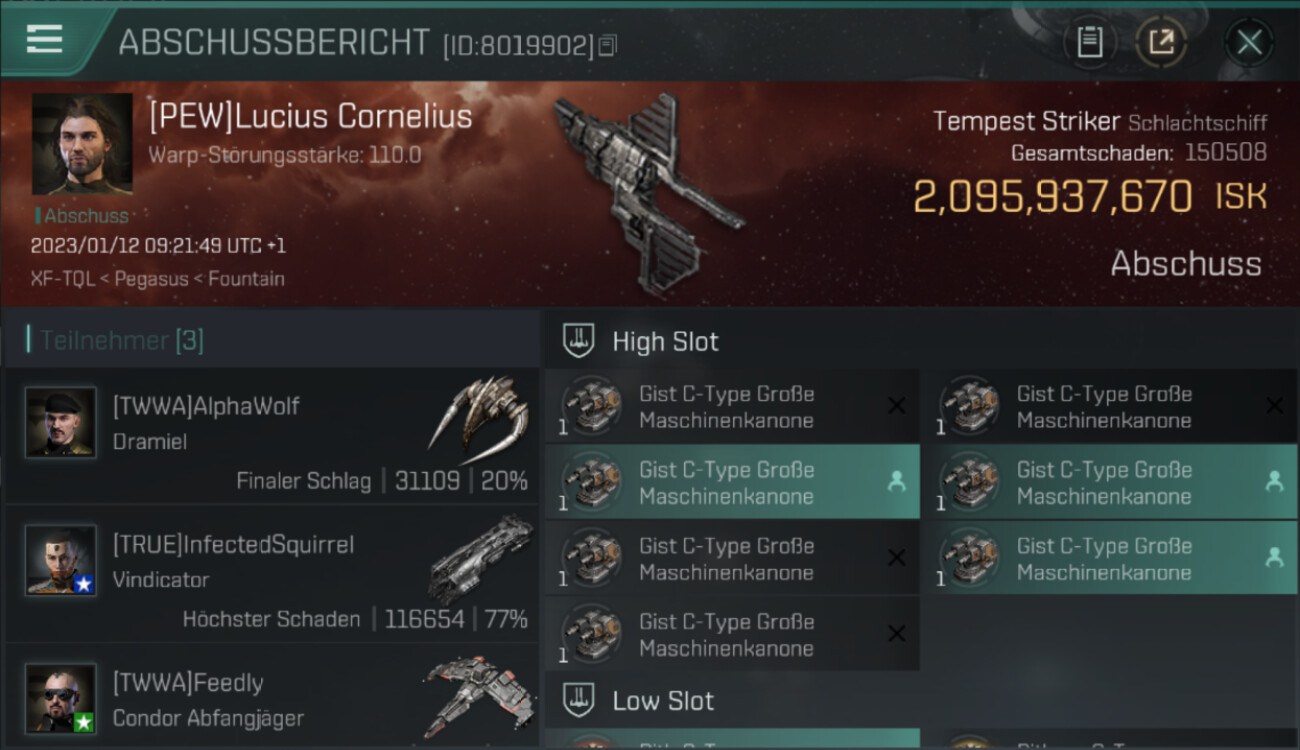Open Feedly participant portrait
Screen dimensions: 1300x750
[61, 698]
